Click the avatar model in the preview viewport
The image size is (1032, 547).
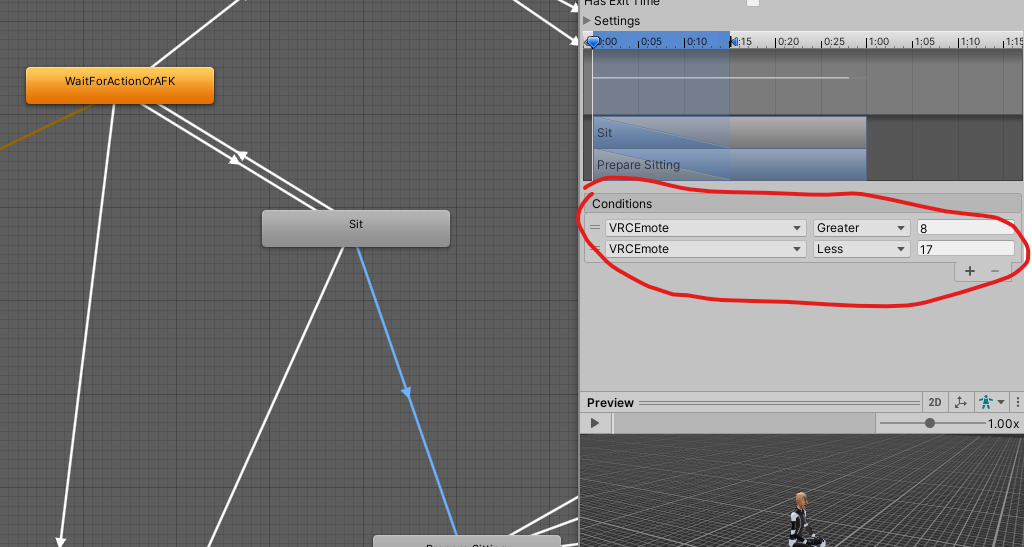pos(802,520)
